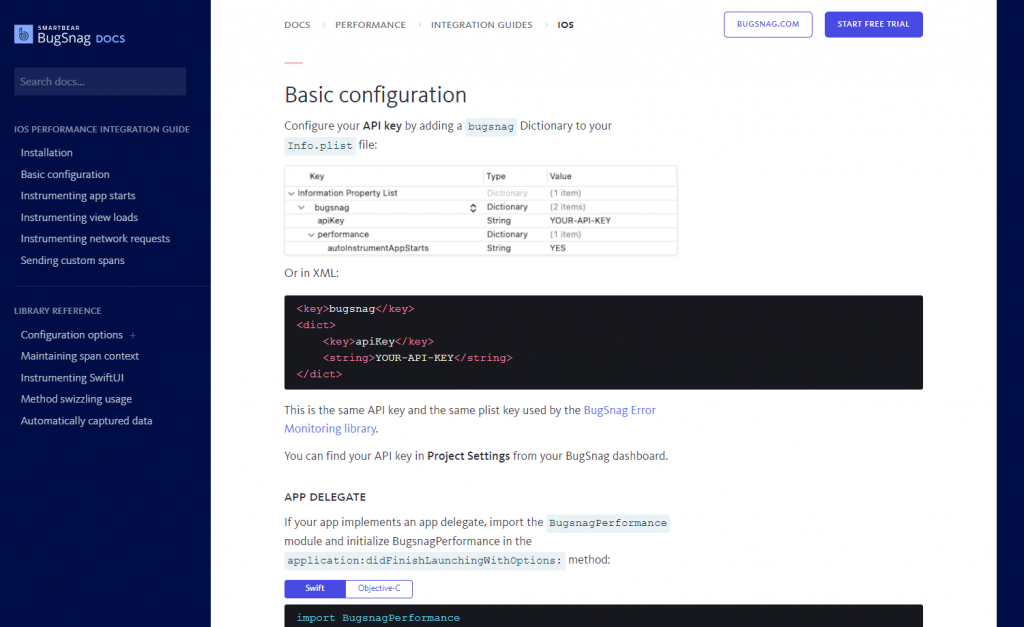Select the Swift code tab
Viewport: 1024px width, 627px height.
point(315,588)
